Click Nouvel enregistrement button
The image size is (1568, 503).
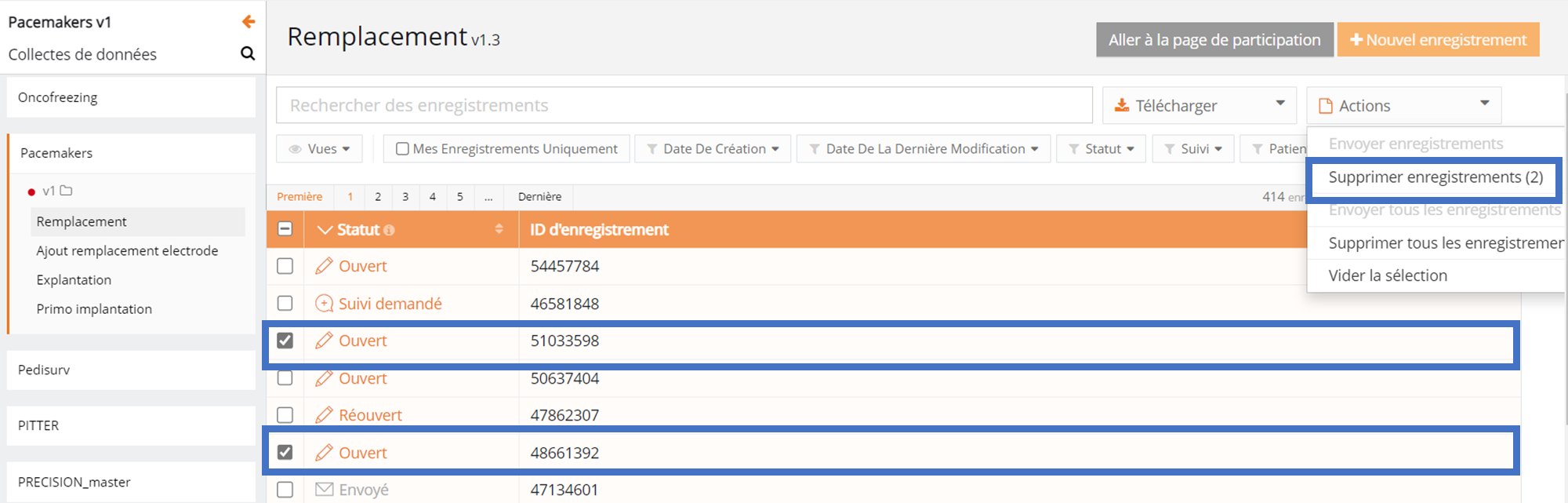[x=1438, y=40]
